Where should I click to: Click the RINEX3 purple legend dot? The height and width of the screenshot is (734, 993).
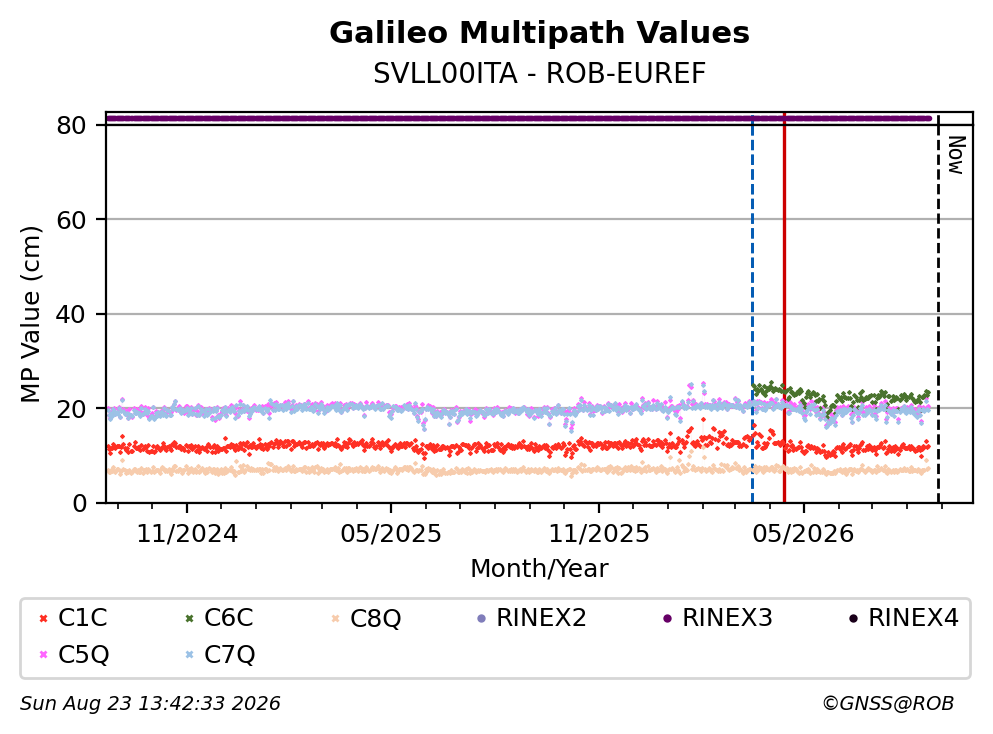tap(667, 618)
